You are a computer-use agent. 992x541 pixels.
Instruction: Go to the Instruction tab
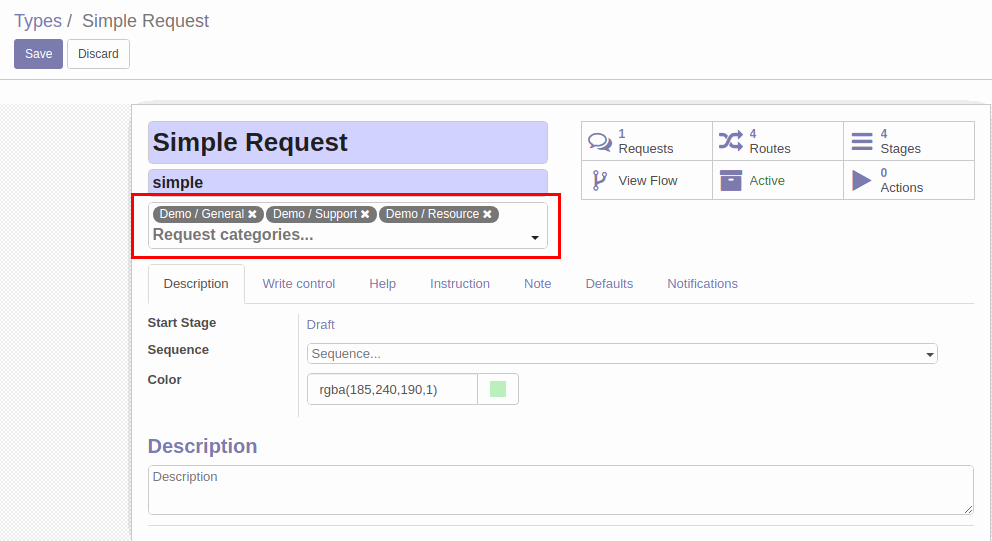coord(460,283)
